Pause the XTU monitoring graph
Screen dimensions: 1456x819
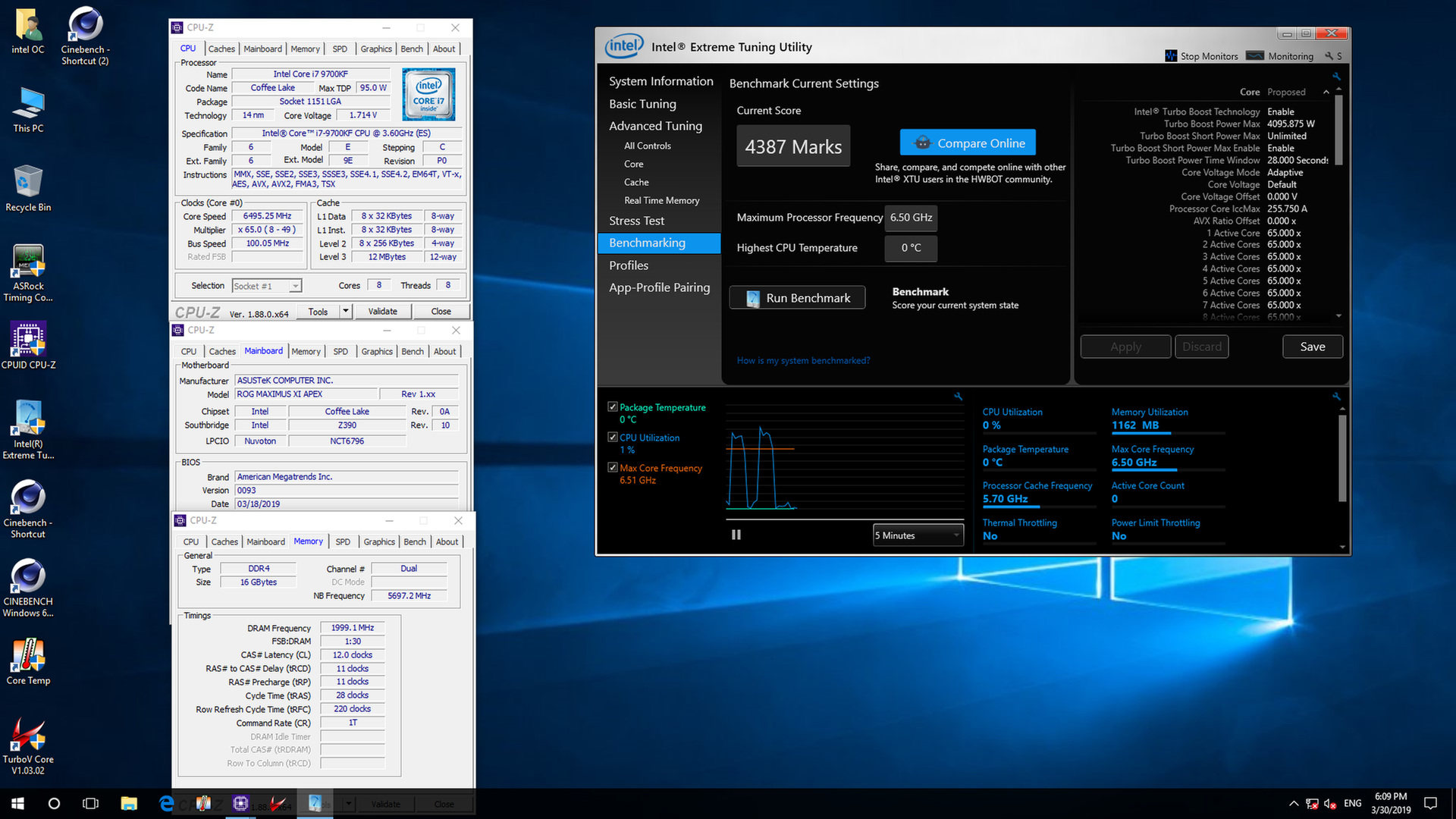point(736,535)
